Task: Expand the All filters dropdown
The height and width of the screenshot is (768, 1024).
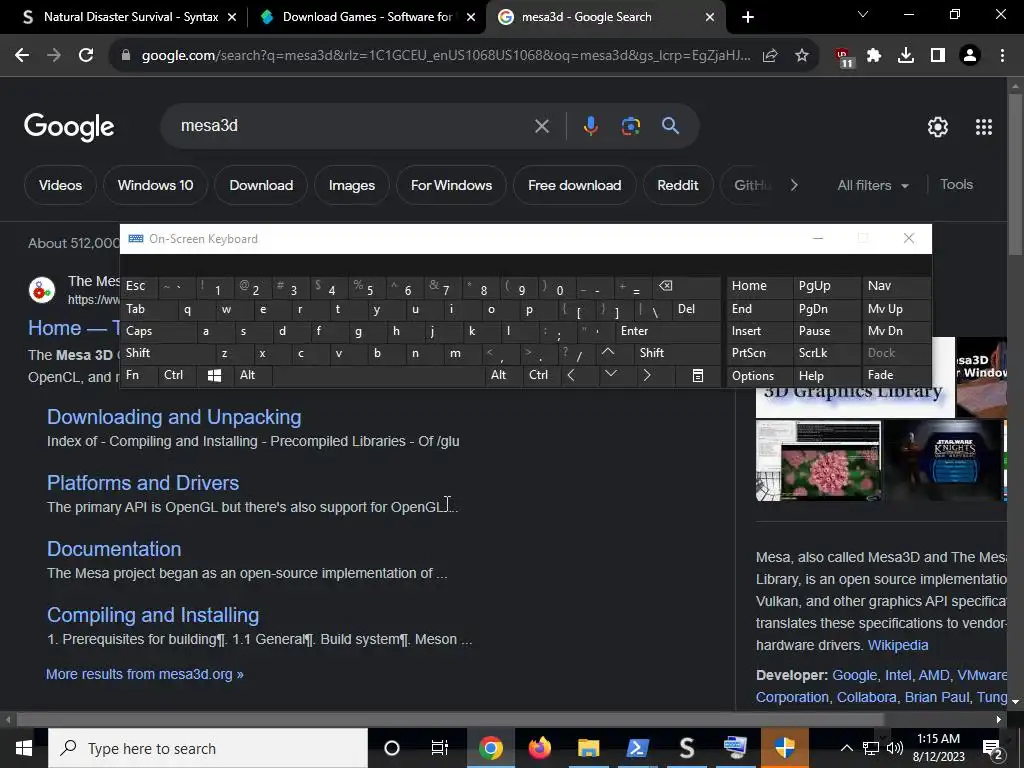Action: [x=873, y=185]
